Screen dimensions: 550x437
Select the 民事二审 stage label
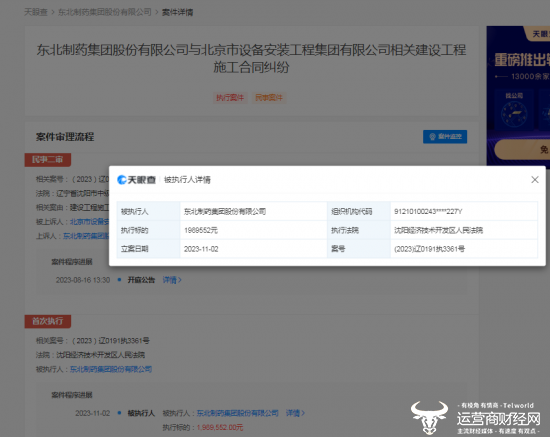(48, 160)
